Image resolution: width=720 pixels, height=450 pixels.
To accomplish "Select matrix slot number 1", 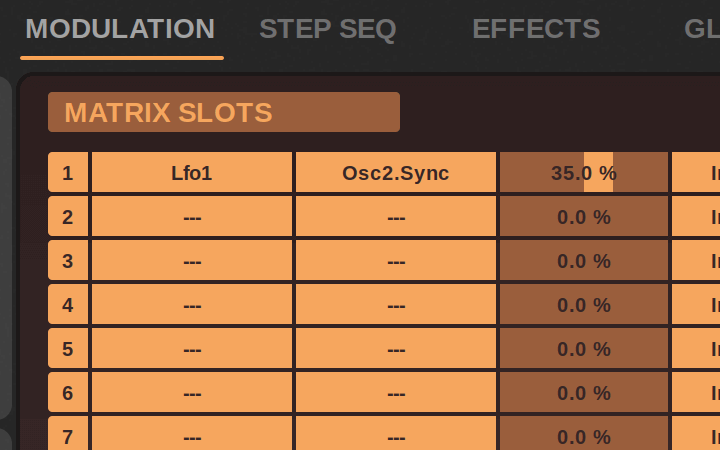I will pyautogui.click(x=68, y=173).
